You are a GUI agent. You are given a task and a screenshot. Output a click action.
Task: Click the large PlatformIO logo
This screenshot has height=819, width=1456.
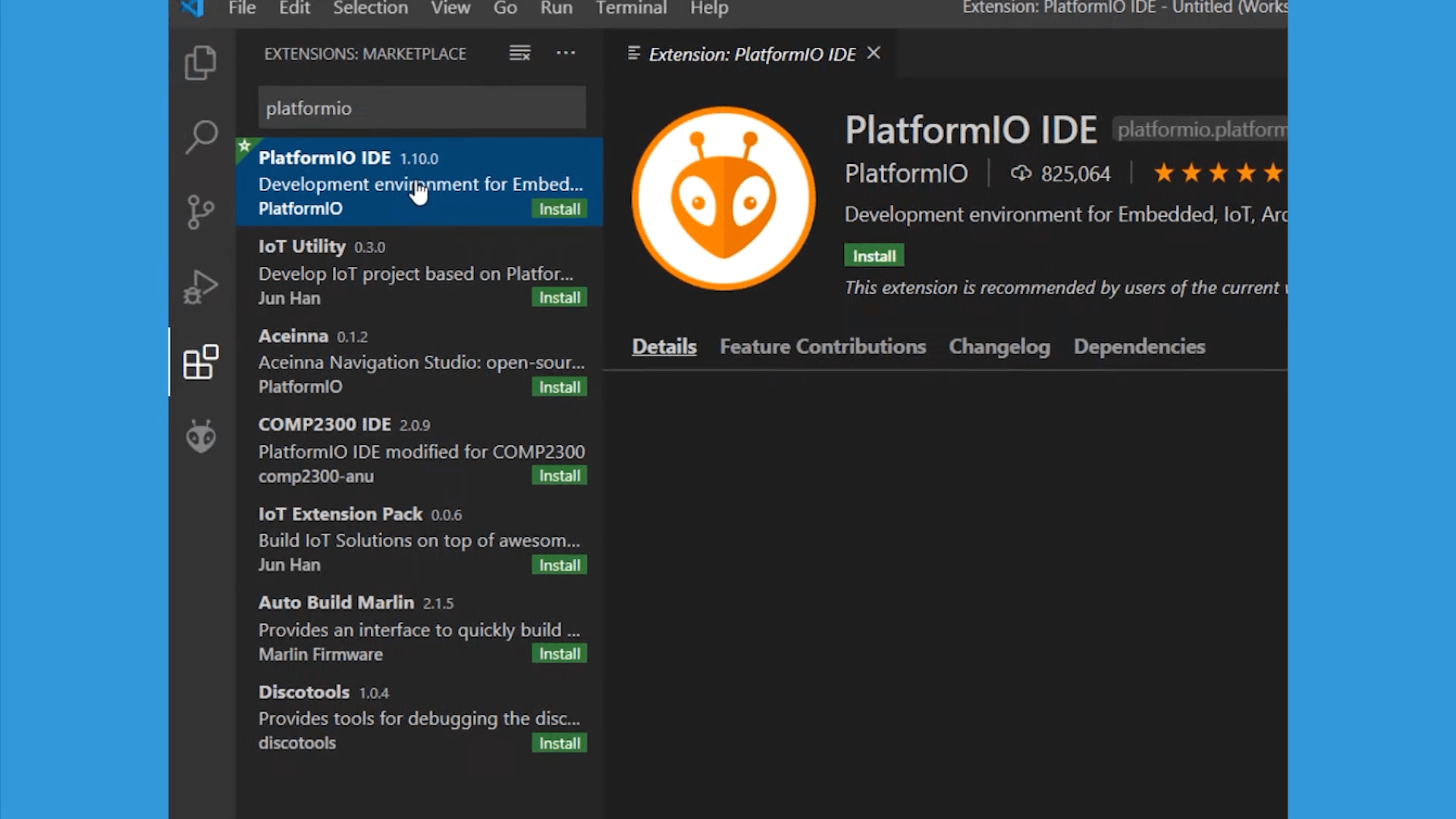click(723, 199)
